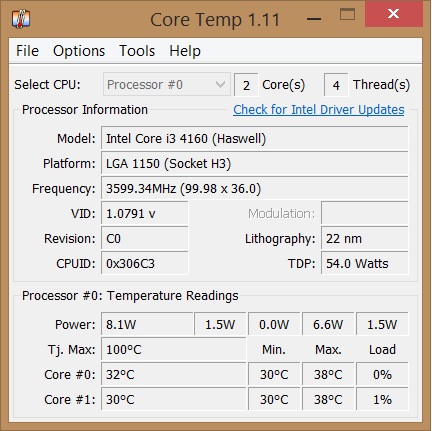The image size is (432, 431).
Task: Click the 0.0W power reading
Action: 274,324
